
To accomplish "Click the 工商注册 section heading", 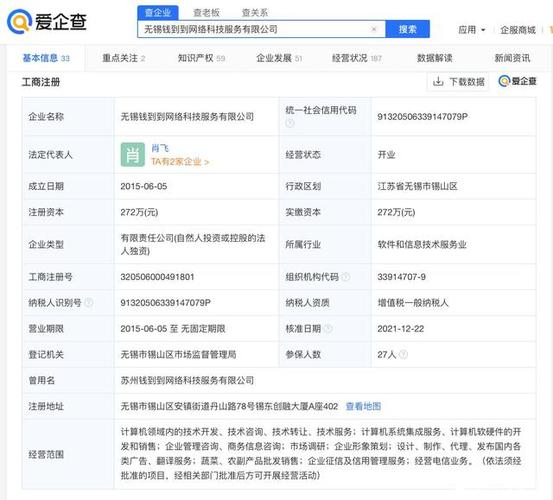I will point(41,82).
